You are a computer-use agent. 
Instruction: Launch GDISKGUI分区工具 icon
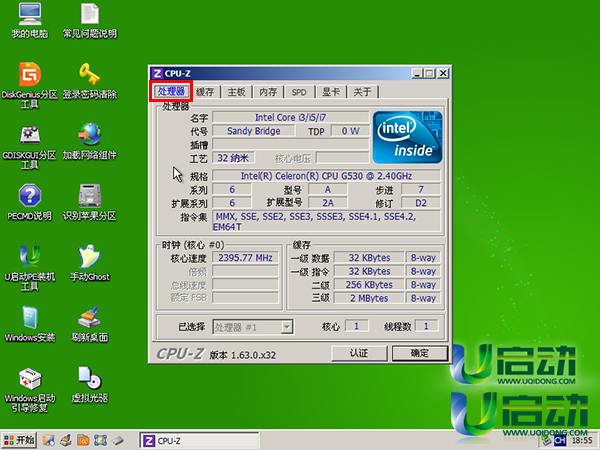coord(30,146)
